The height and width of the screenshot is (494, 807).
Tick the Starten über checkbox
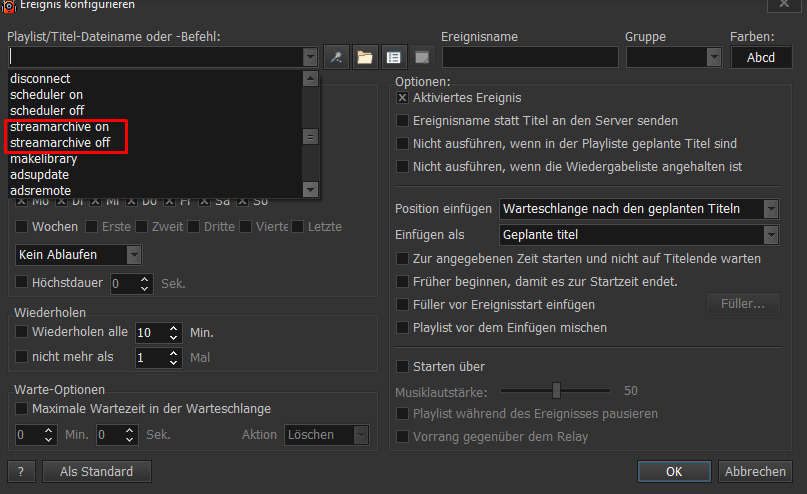coord(403,366)
